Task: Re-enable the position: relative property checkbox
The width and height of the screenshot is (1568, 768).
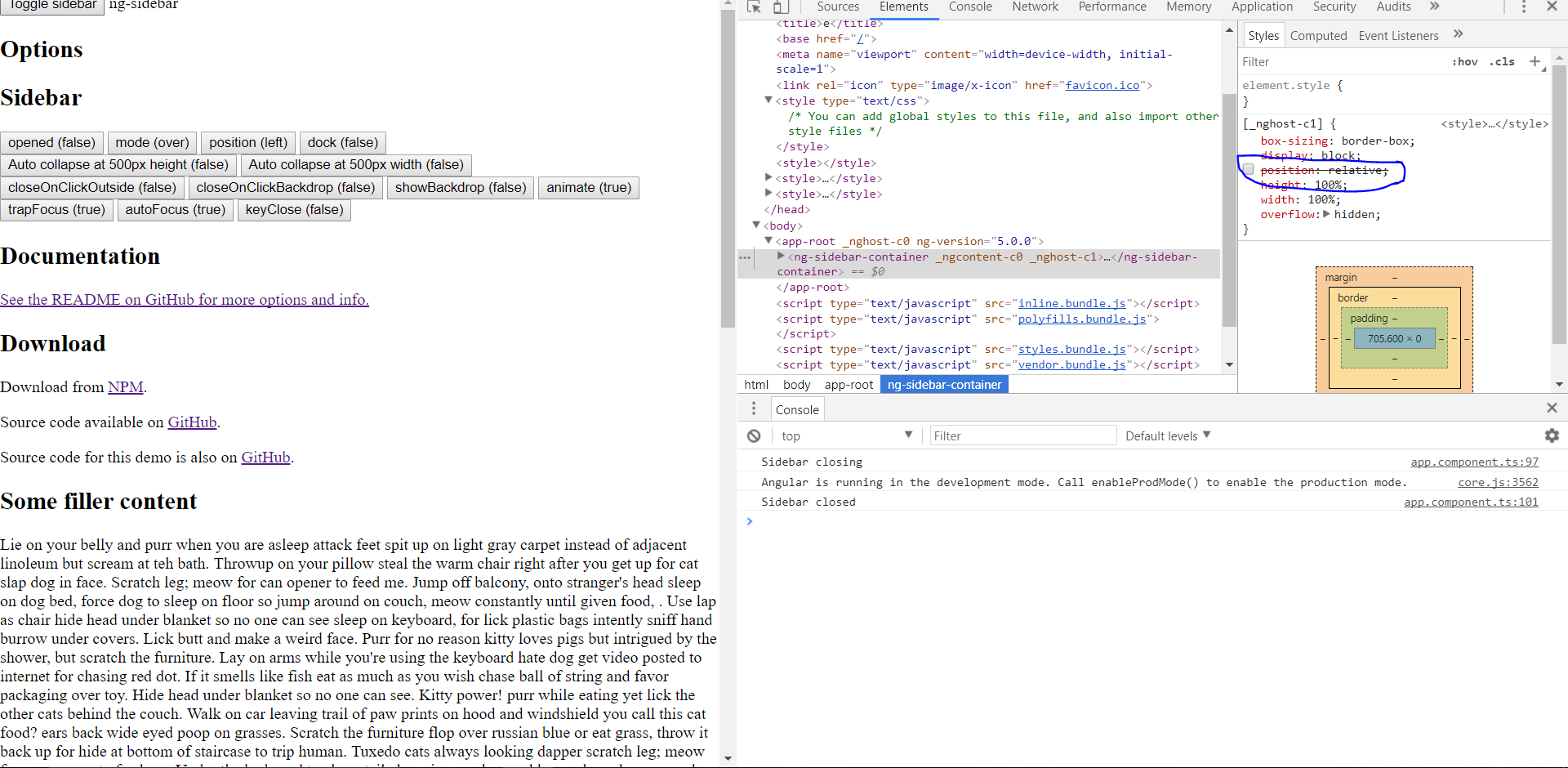Action: (x=1248, y=169)
